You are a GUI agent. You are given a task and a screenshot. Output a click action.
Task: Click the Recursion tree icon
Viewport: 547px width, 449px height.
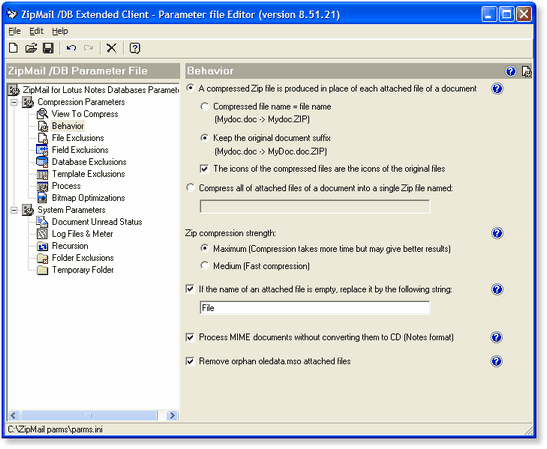42,246
